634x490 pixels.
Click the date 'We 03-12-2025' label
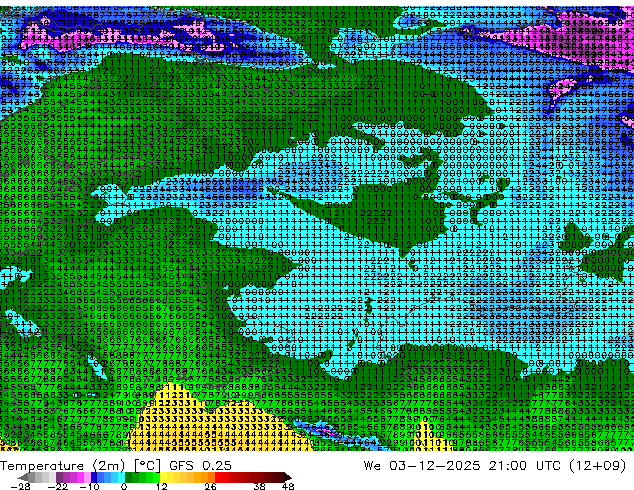point(422,466)
